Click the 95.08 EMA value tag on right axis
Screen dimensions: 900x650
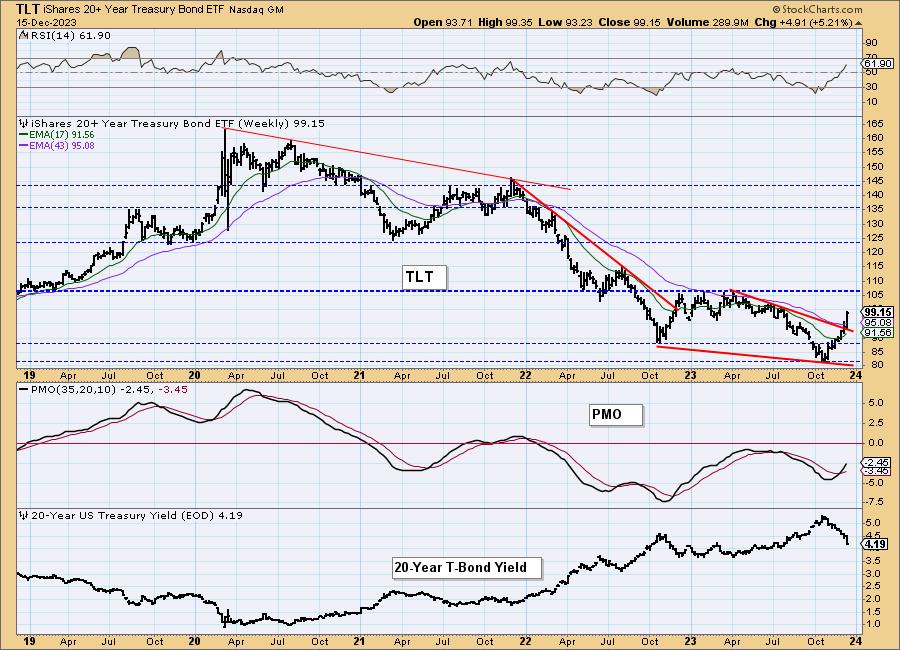[878, 323]
